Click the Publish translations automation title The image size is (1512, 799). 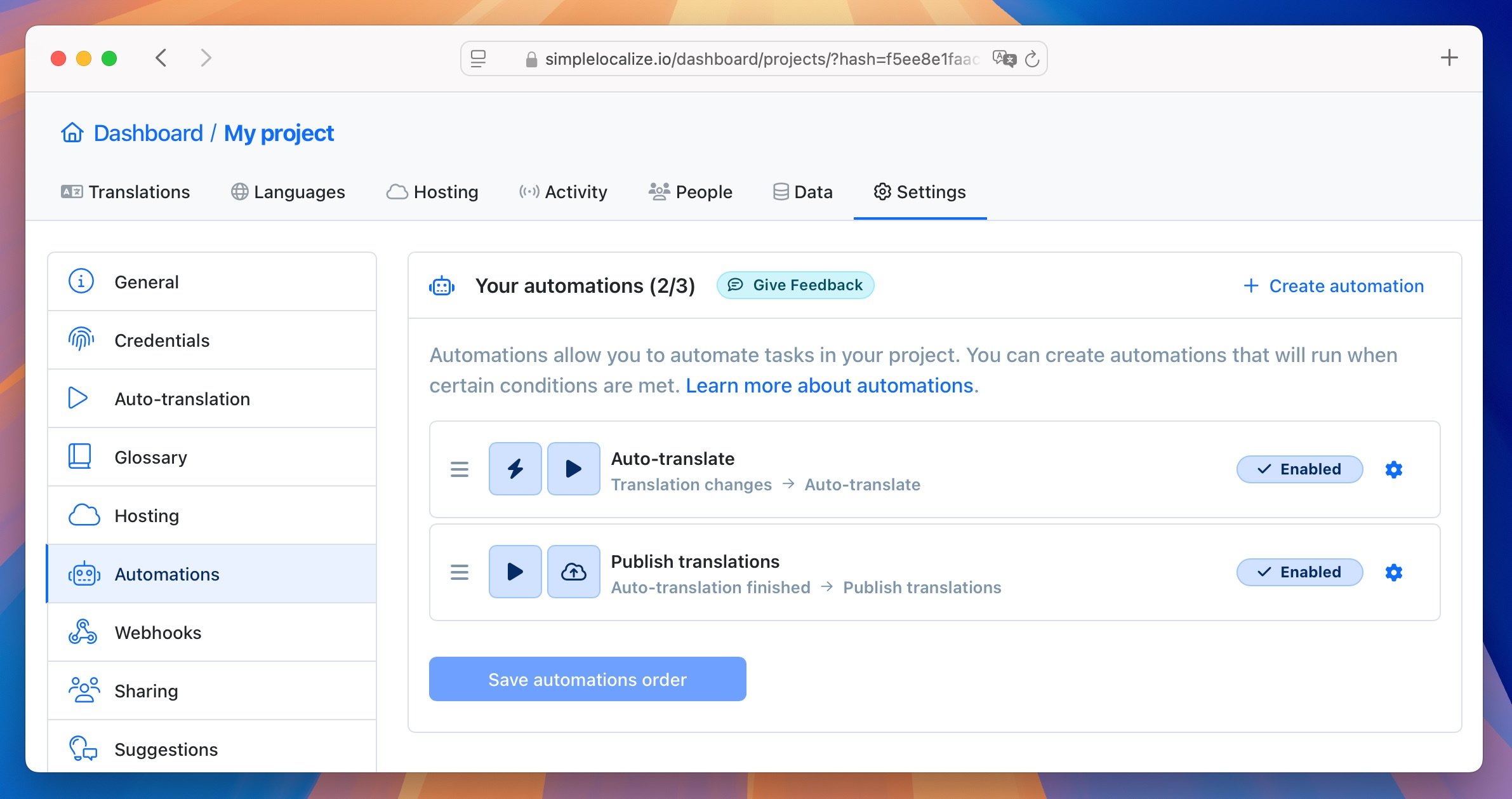coord(695,561)
